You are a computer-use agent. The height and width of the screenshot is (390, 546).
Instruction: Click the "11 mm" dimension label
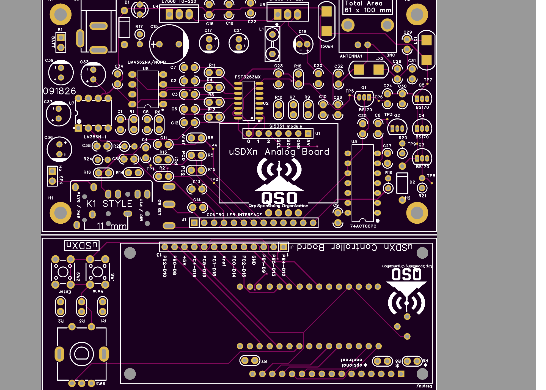pyautogui.click(x=111, y=226)
